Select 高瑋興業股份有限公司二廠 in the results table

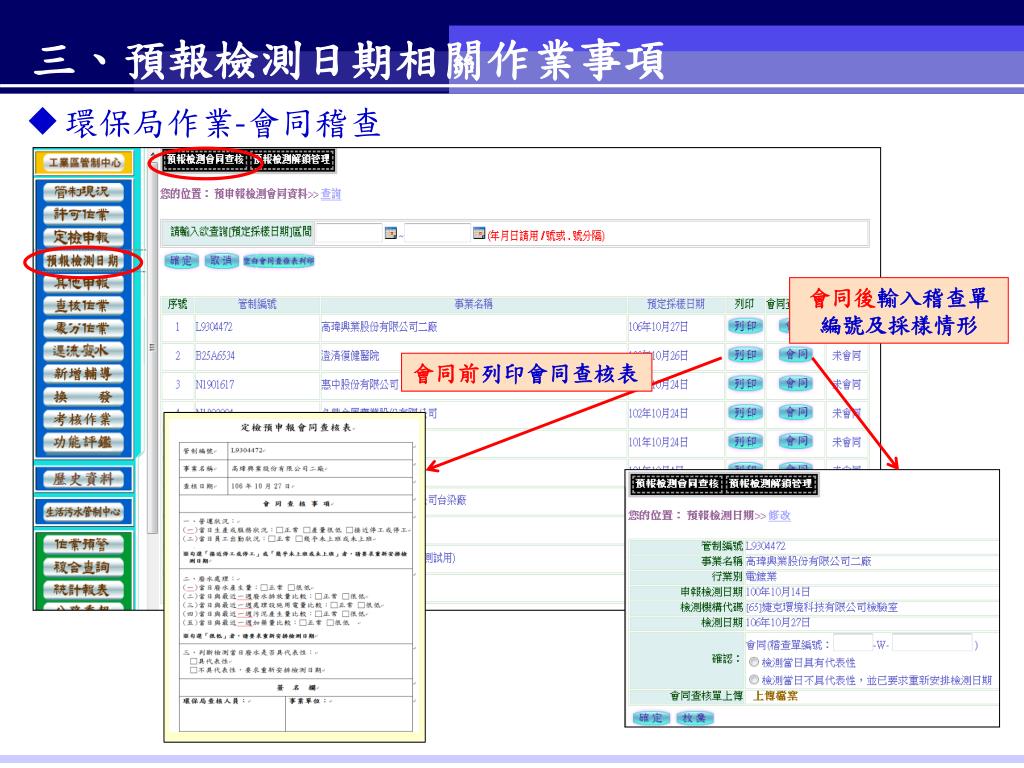tap(379, 327)
